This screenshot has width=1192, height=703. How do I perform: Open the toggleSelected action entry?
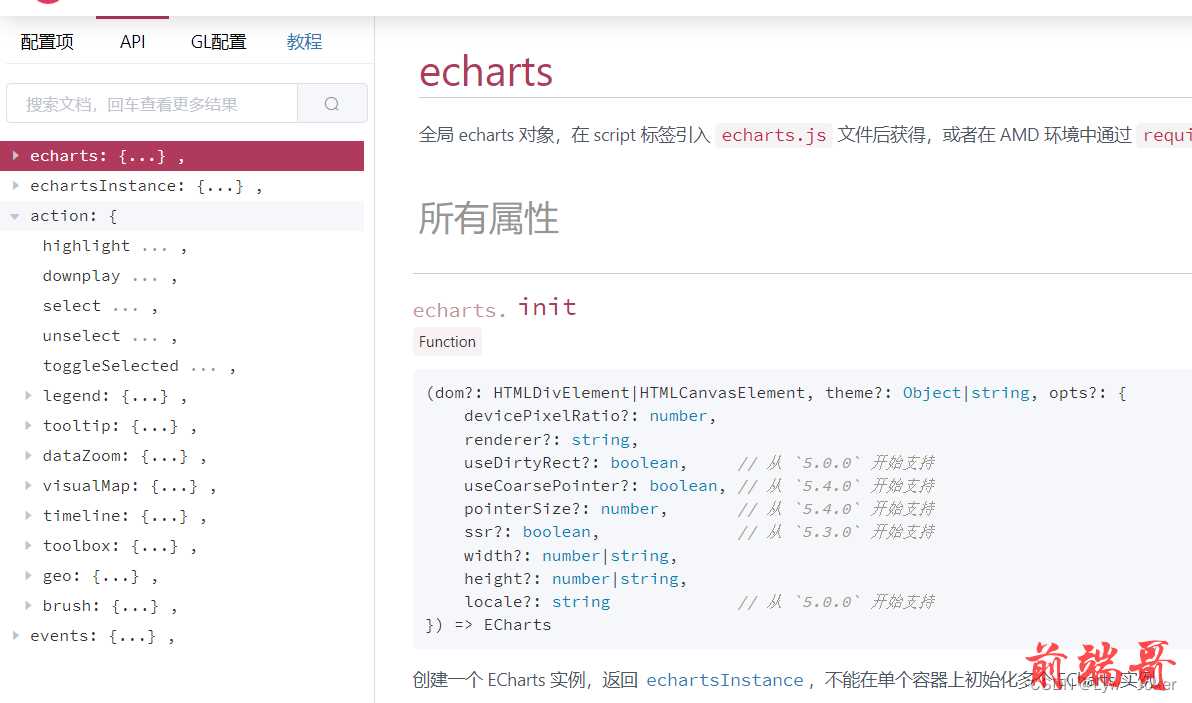click(x=139, y=366)
